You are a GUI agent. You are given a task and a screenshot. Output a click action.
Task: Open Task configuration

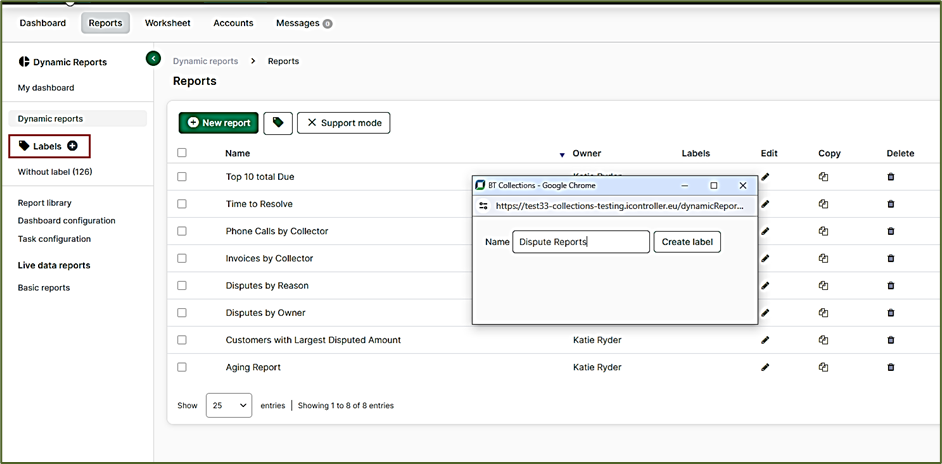54,239
